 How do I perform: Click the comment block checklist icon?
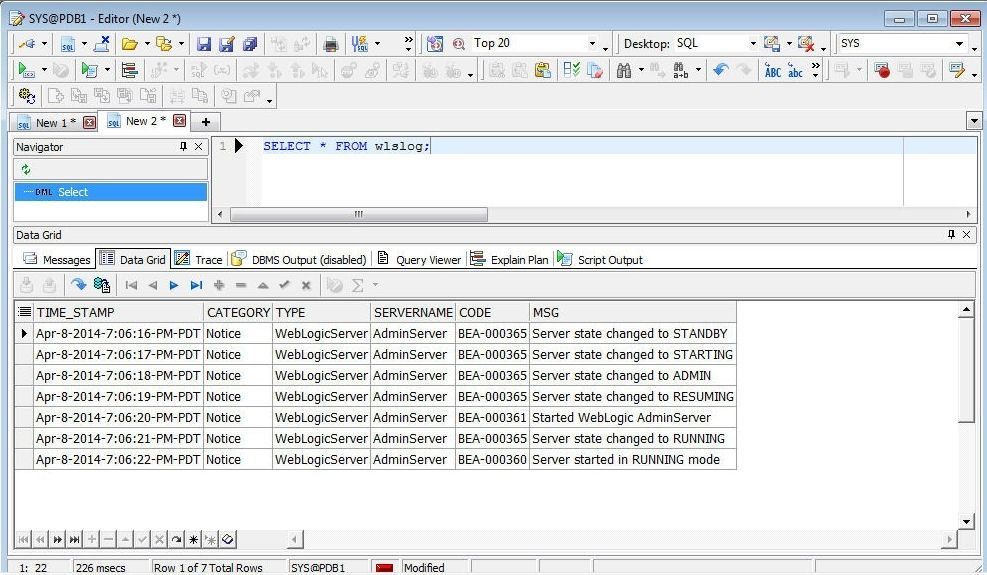pos(572,70)
